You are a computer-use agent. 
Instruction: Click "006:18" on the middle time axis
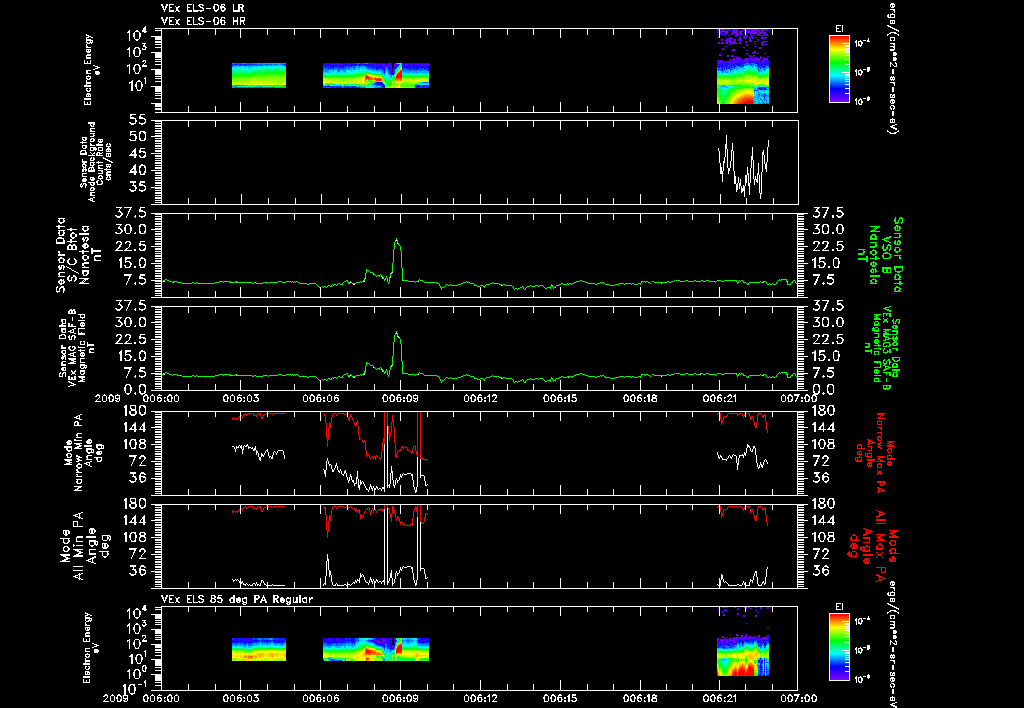(639, 398)
